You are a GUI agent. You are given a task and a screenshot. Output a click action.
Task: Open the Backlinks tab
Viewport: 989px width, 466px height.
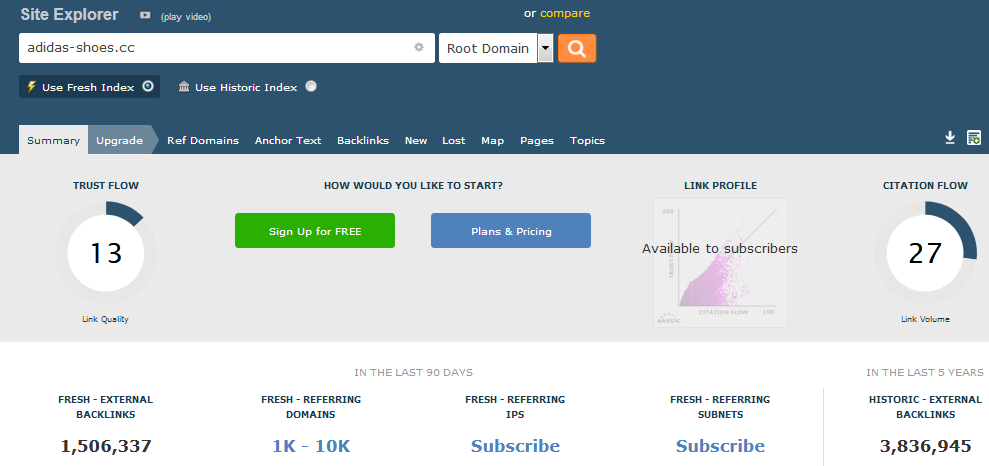point(363,141)
